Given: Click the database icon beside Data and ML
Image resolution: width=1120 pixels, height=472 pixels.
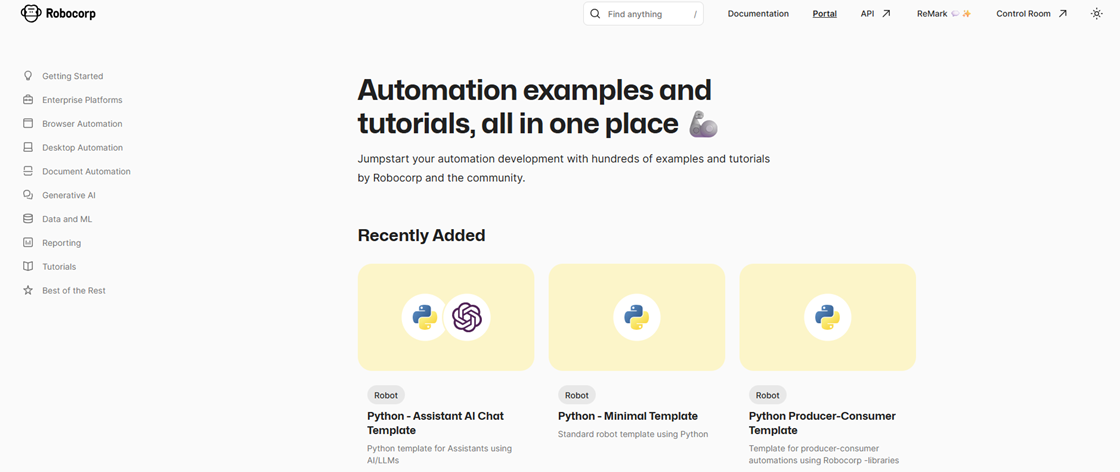Looking at the screenshot, I should (x=28, y=219).
